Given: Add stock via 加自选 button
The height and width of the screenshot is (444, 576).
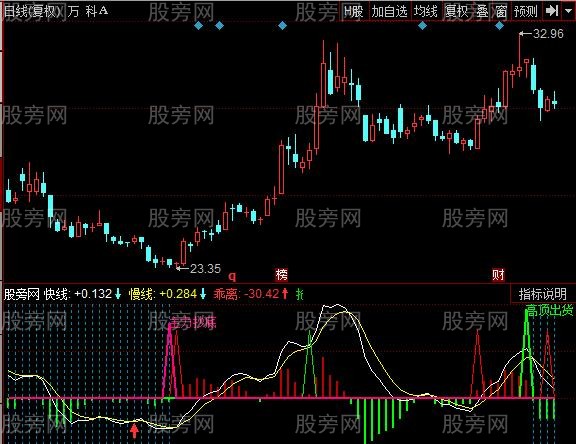Looking at the screenshot, I should [389, 11].
